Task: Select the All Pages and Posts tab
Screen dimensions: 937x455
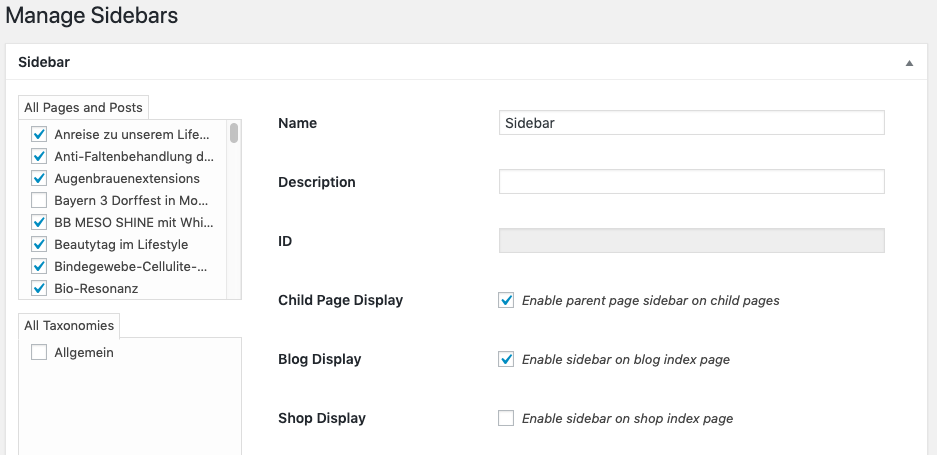Action: (83, 108)
